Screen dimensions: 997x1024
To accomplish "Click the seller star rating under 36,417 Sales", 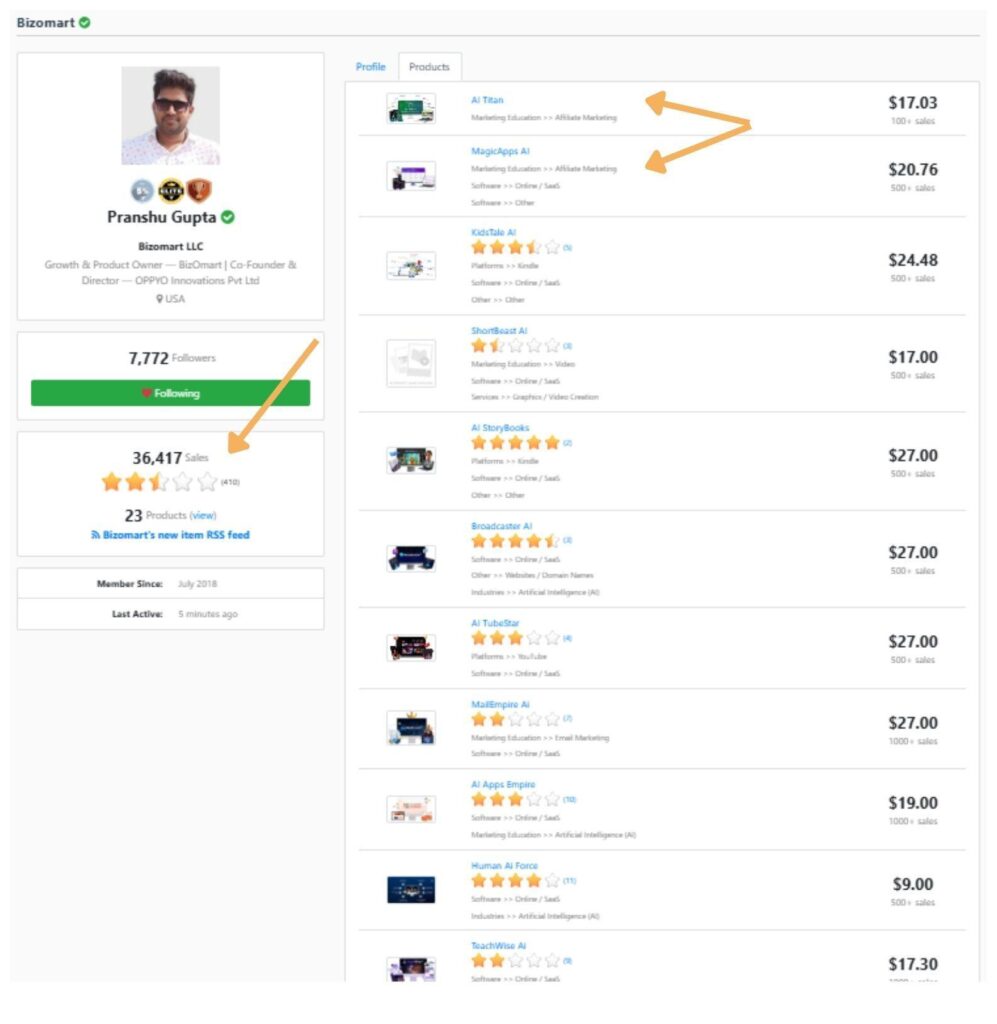I will tap(159, 482).
